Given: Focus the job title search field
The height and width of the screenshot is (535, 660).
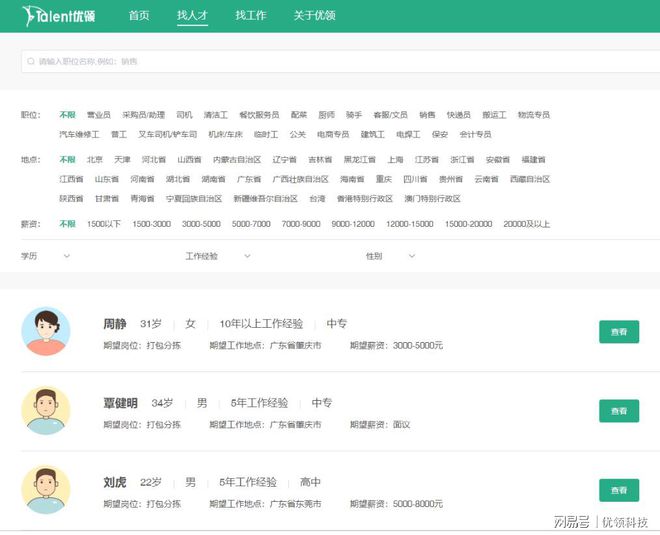Looking at the screenshot, I should (341, 61).
